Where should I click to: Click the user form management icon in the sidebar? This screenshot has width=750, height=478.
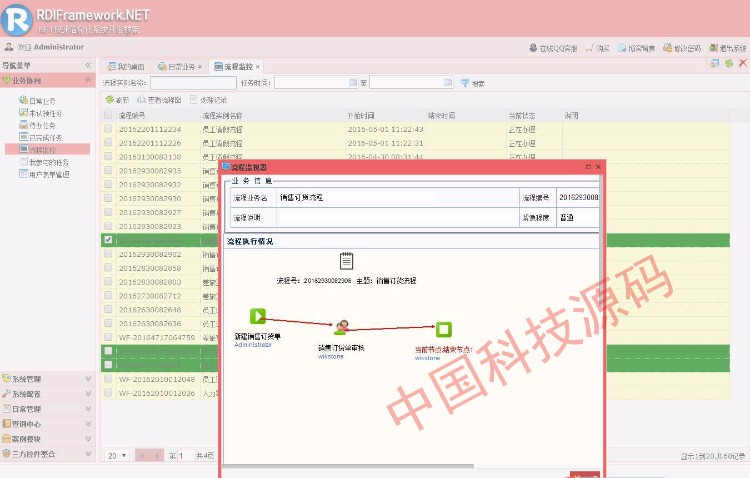click(x=23, y=173)
